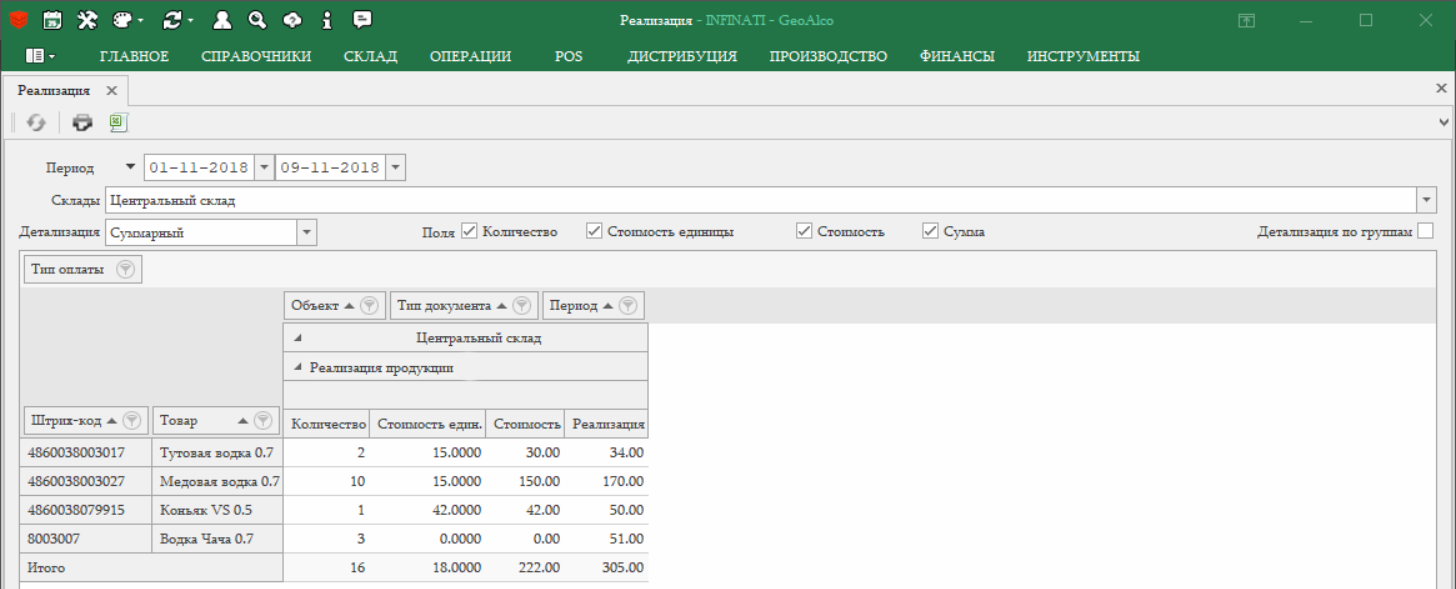Image resolution: width=1456 pixels, height=589 pixels.
Task: Open the Детализация combo box arrow
Action: click(x=307, y=233)
